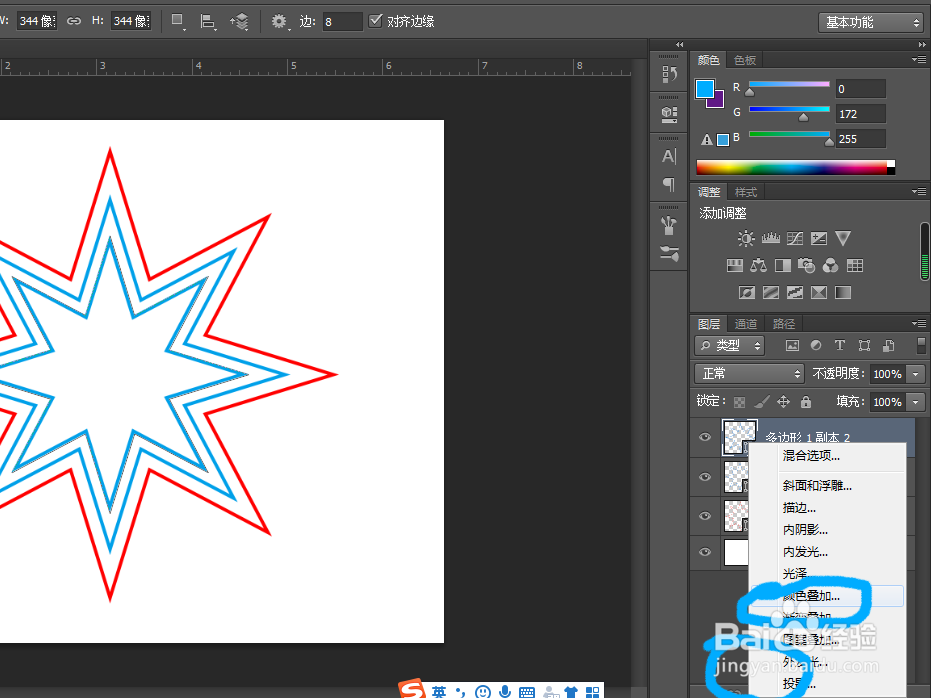The width and height of the screenshot is (931, 698).
Task: Add a Photo Filter adjustment
Action: pyautogui.click(x=806, y=265)
